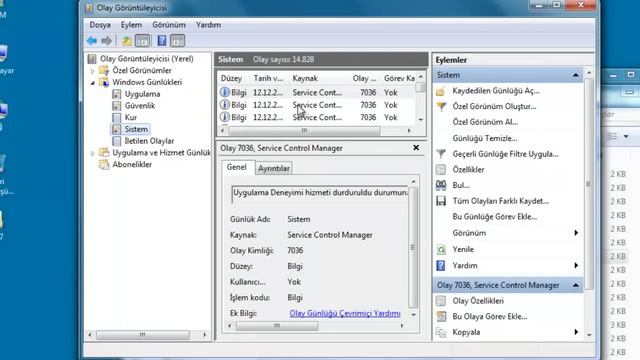Screen dimensions: 640x360
Task: Expand Uygulama ve Hizmet Günlükleri node
Action: 93,153
